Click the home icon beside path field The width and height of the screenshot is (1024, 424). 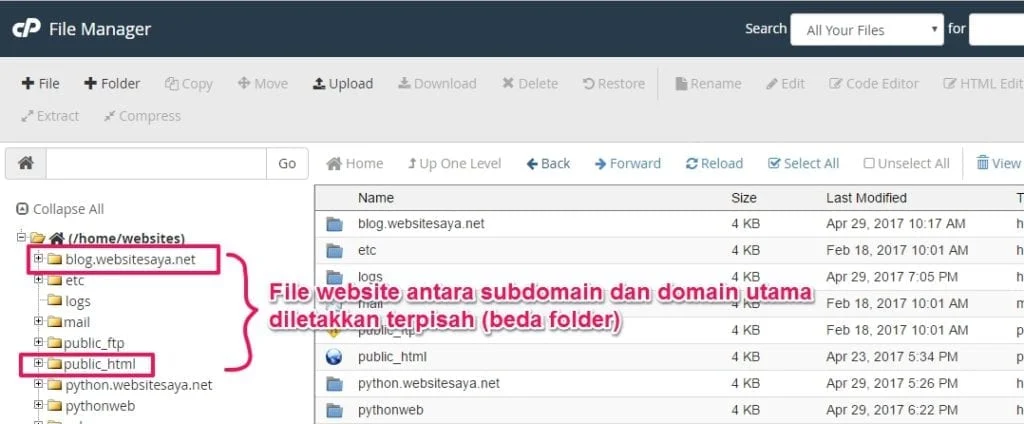pyautogui.click(x=25, y=163)
